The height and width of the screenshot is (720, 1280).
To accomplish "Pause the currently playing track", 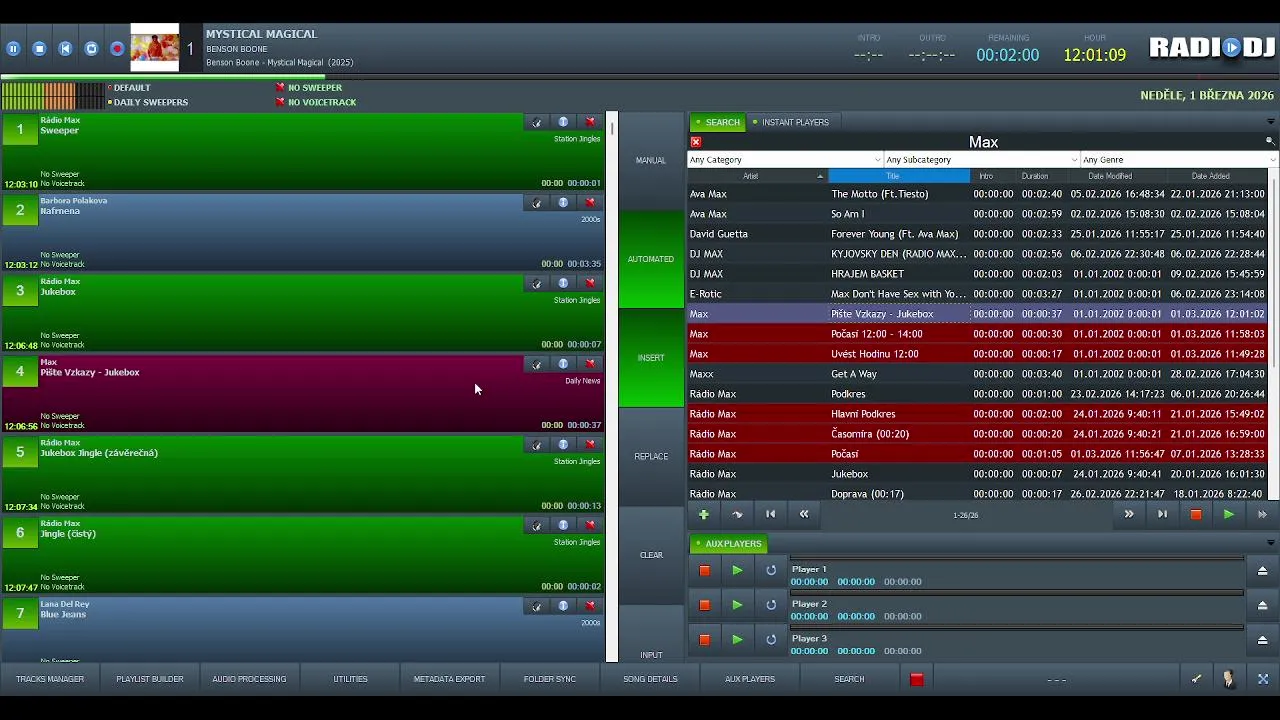I will pos(13,48).
